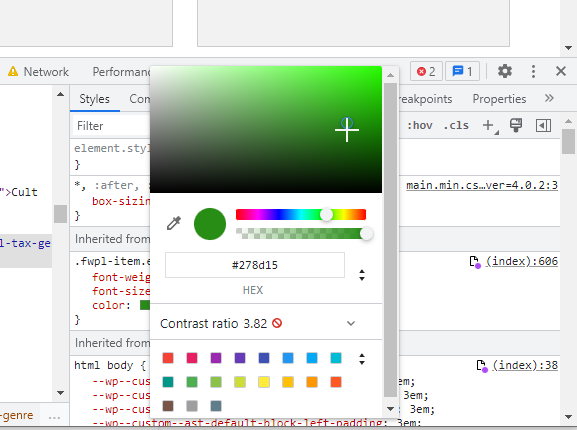577x430 pixels.
Task: Click the contrast ratio fail icon
Action: click(x=277, y=323)
